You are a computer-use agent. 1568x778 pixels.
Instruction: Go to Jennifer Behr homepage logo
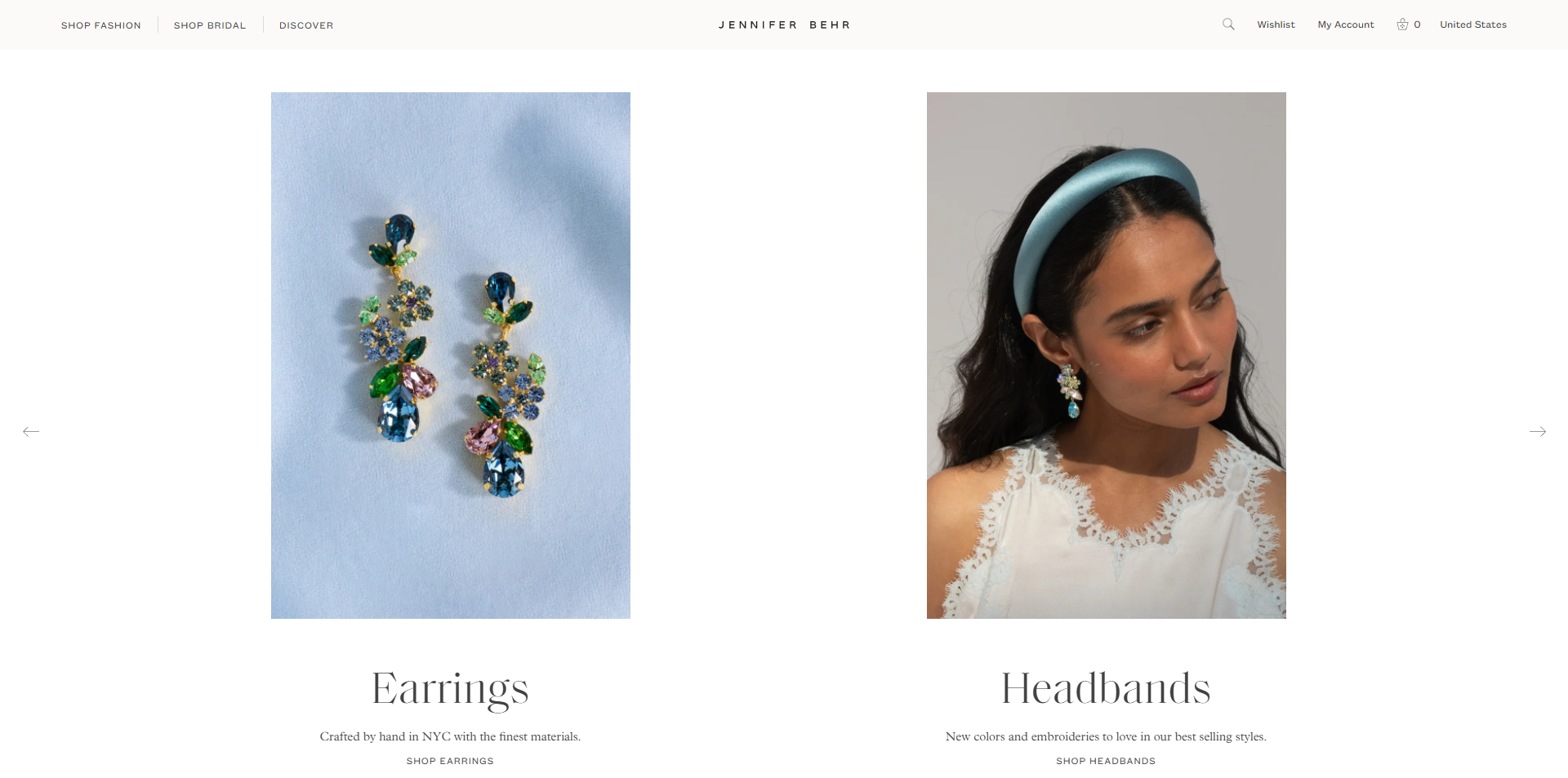(784, 25)
